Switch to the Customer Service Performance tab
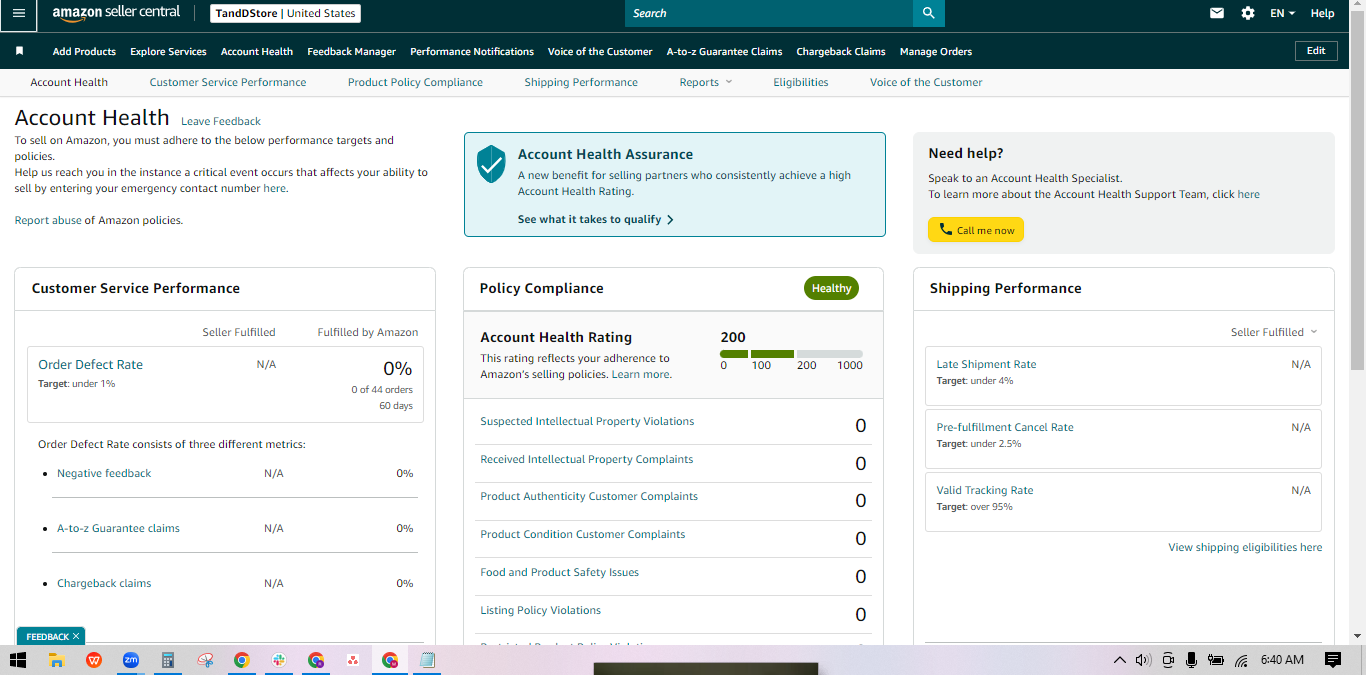1366x675 pixels. [228, 82]
